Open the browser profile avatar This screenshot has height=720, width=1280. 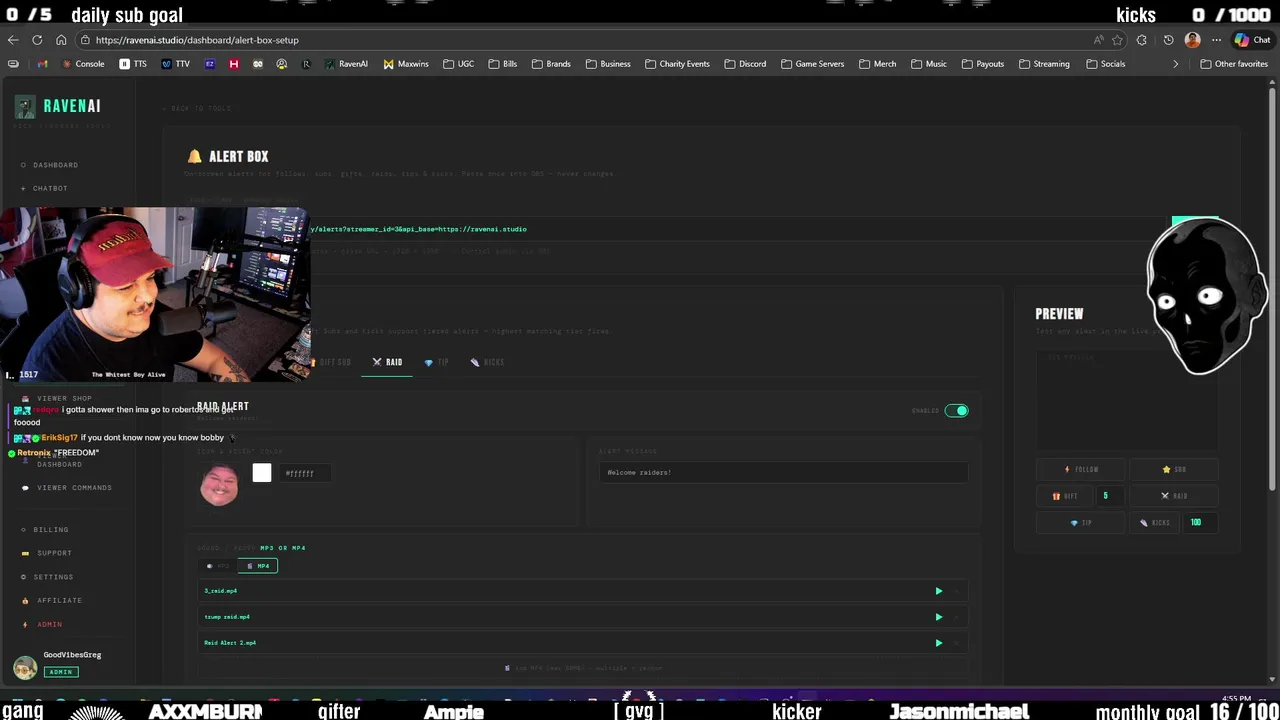1192,40
